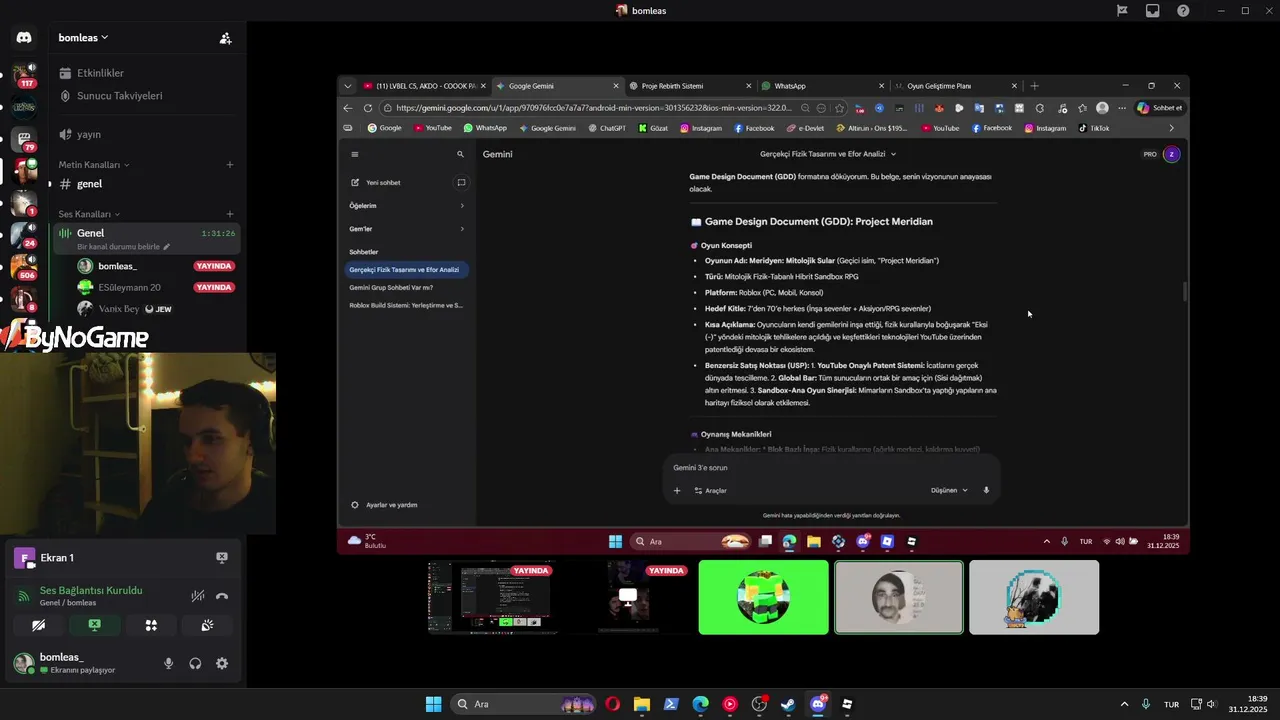Select the green Minecraft avatar participant tile
This screenshot has width=1280, height=720.
pyautogui.click(x=764, y=597)
